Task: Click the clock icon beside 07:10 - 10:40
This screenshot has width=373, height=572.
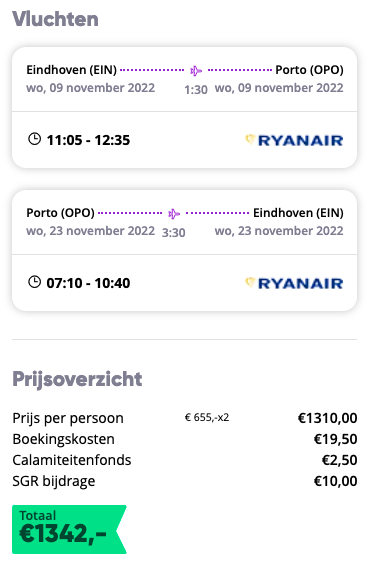Action: coord(35,282)
